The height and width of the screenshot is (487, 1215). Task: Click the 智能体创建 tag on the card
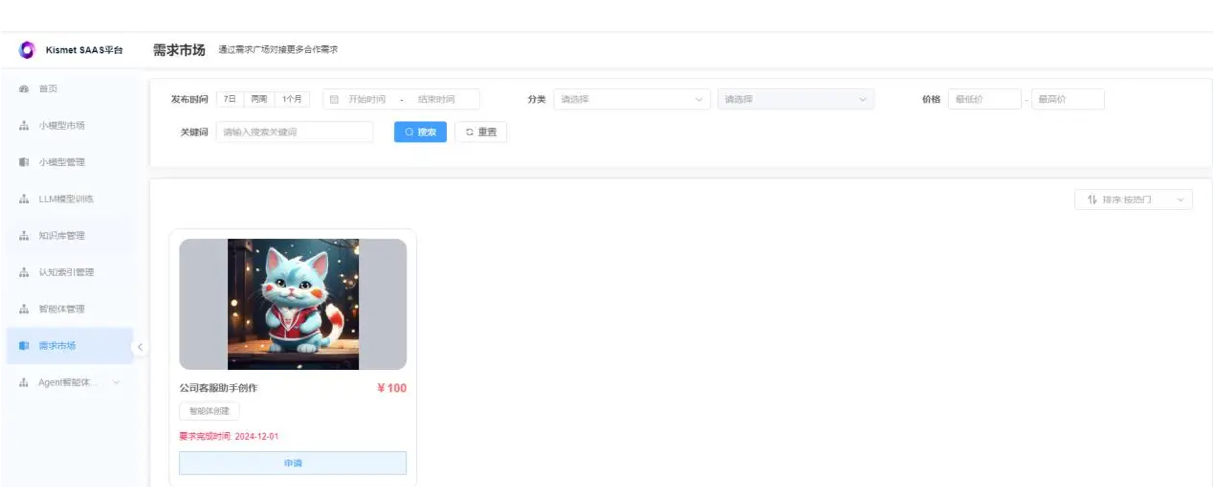click(209, 411)
